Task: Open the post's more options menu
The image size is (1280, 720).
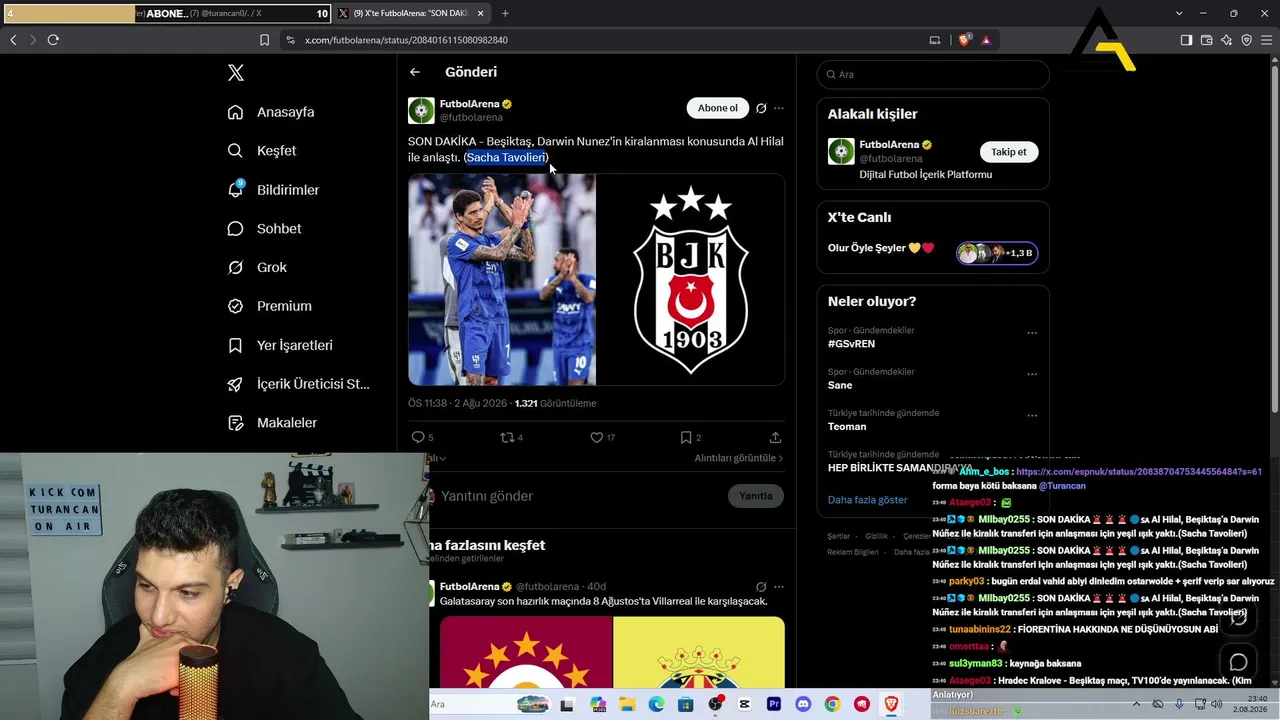Action: [779, 108]
